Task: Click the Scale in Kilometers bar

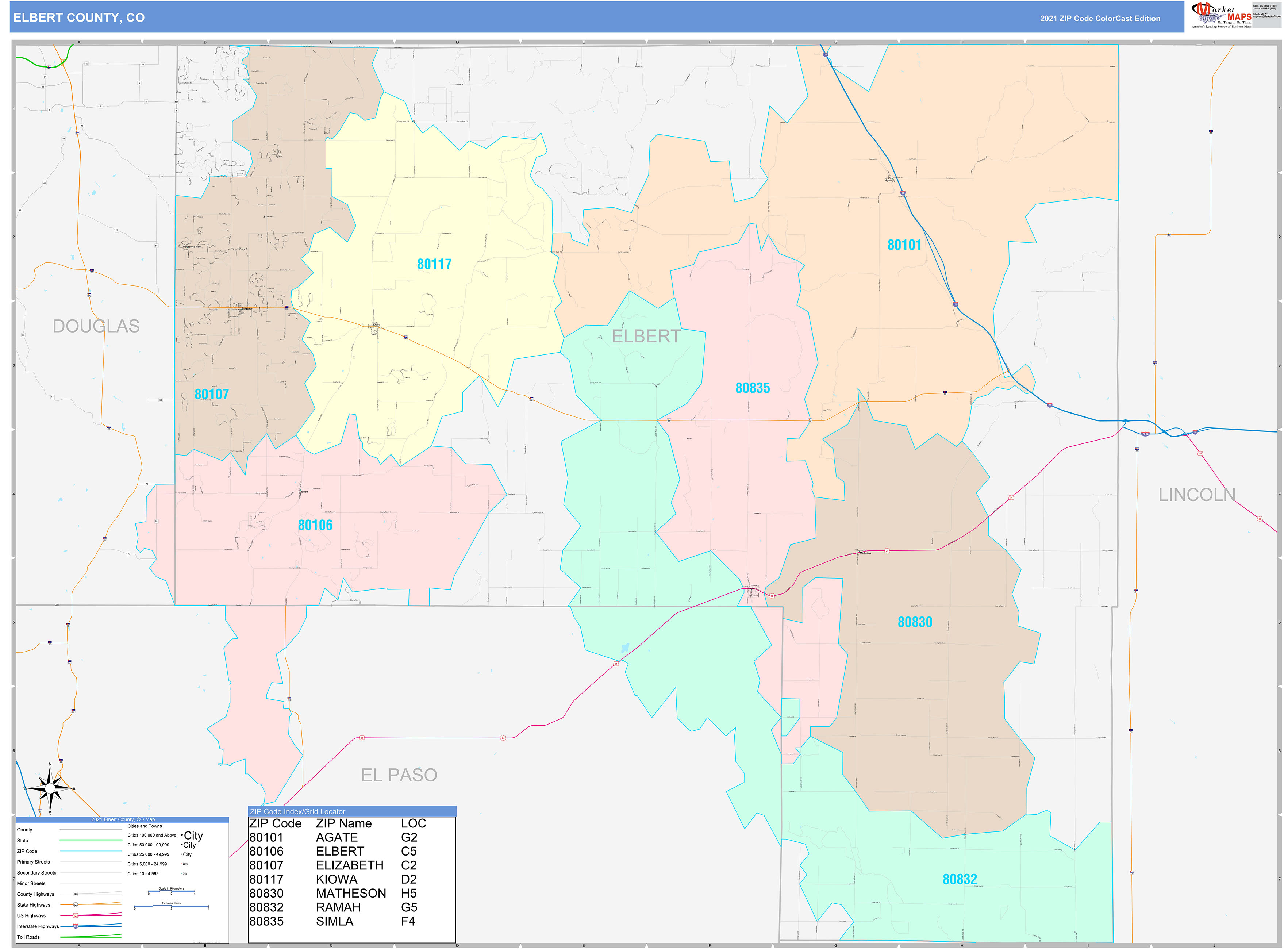Action: (x=171, y=892)
